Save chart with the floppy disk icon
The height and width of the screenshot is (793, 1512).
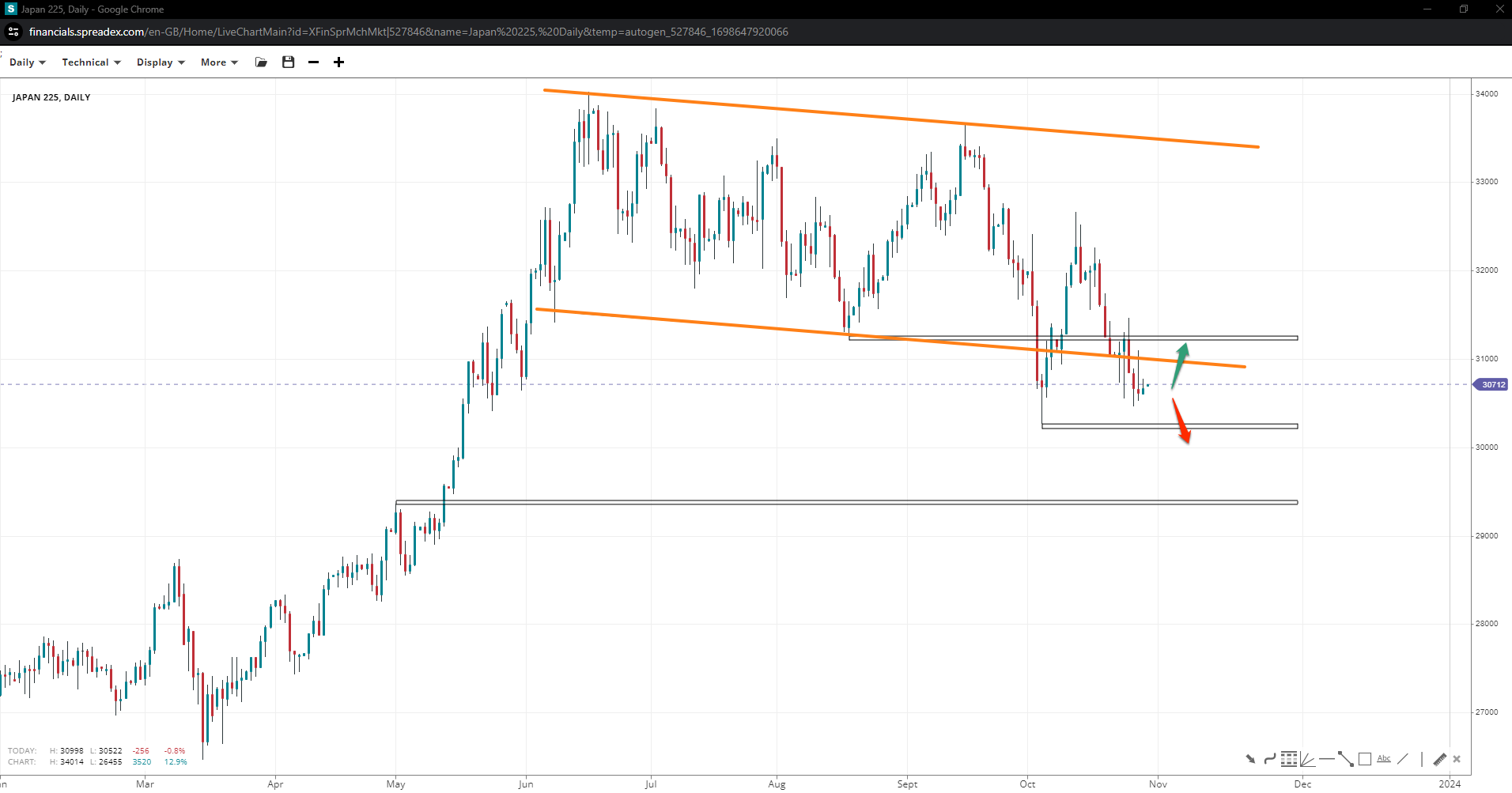pyautogui.click(x=288, y=62)
